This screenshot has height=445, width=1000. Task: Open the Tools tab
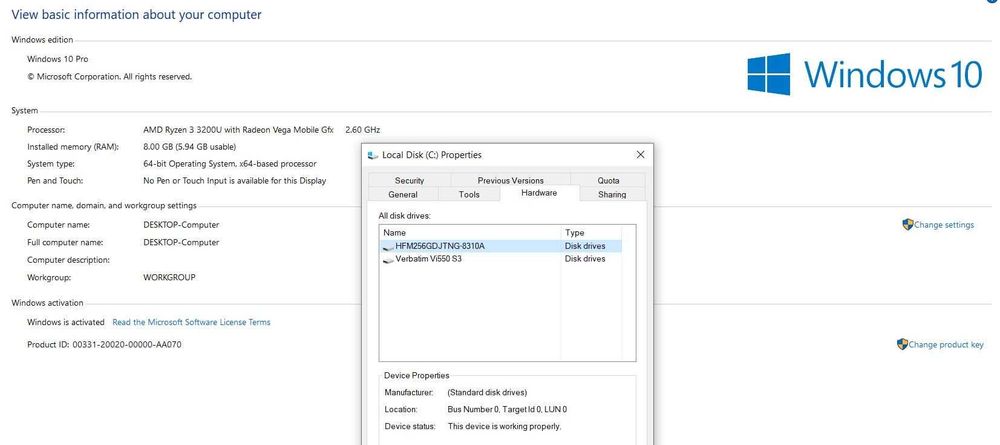469,194
